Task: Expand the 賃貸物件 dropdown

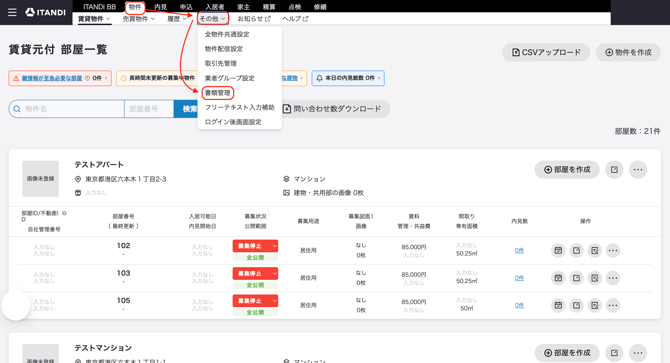Action: [x=94, y=19]
